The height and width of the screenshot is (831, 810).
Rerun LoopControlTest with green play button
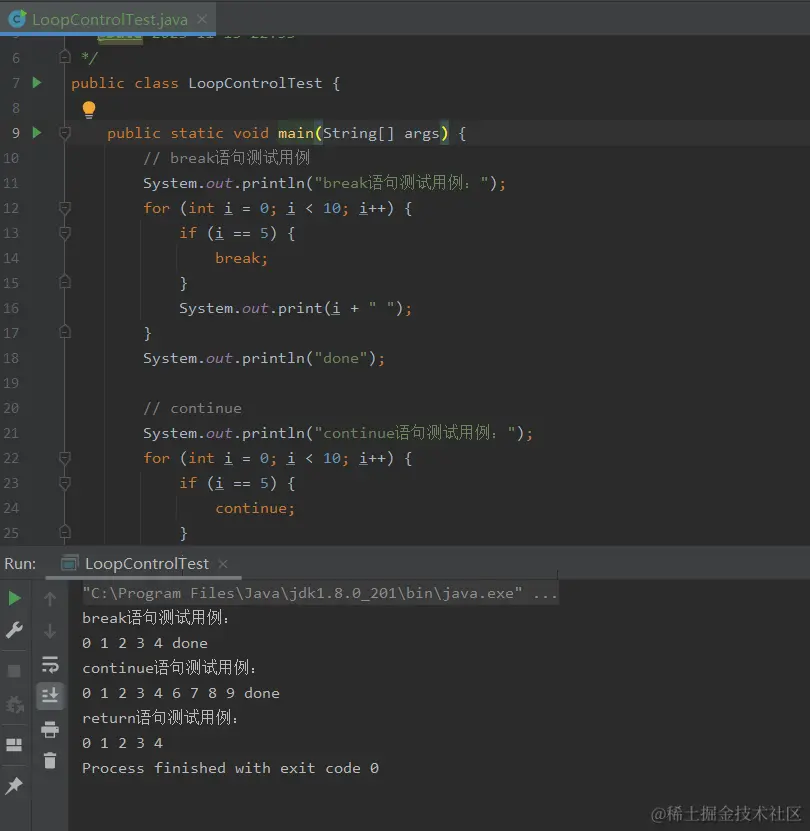pos(14,598)
